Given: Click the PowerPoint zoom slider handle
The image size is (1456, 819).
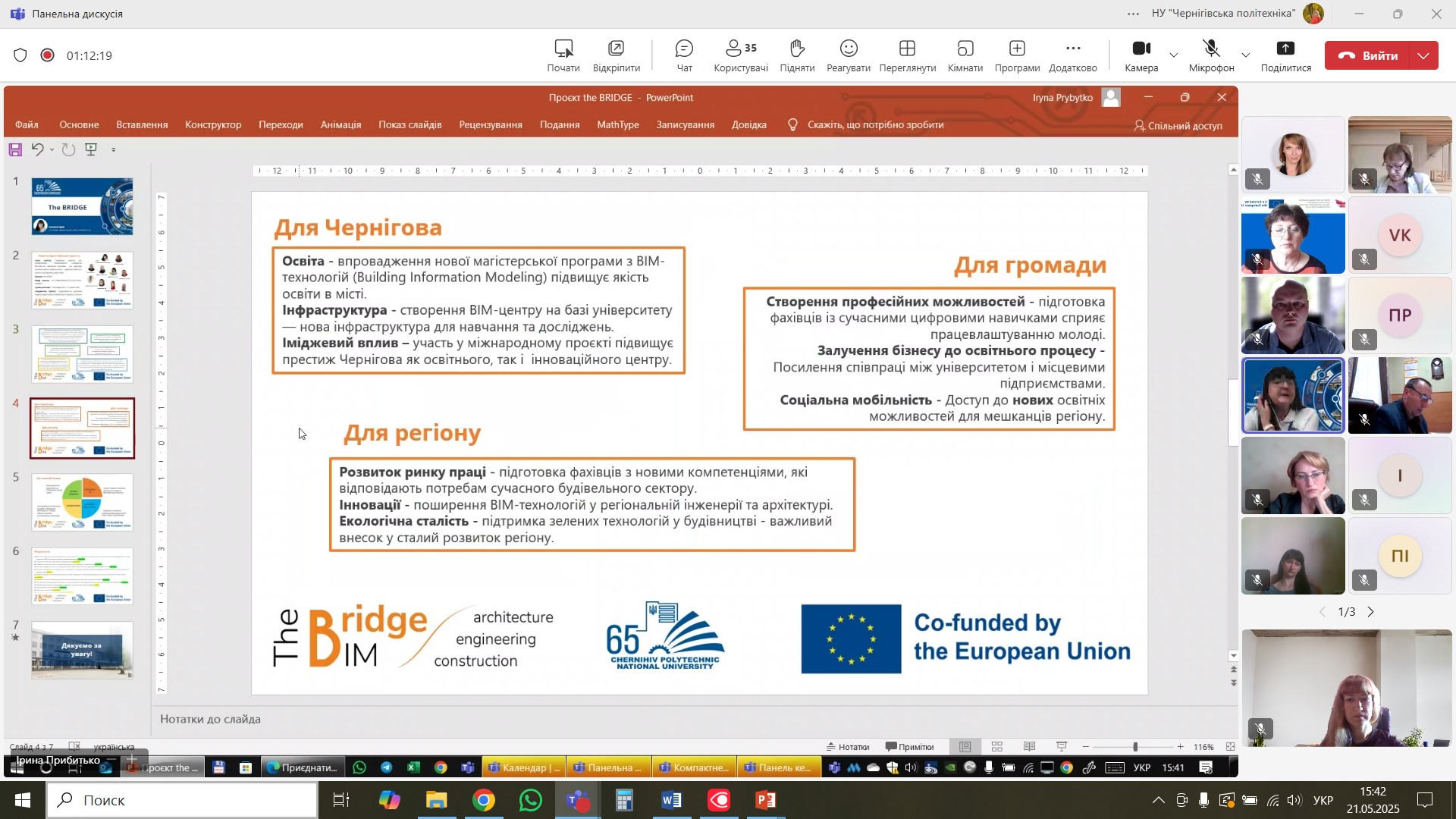Looking at the screenshot, I should pyautogui.click(x=1135, y=748).
